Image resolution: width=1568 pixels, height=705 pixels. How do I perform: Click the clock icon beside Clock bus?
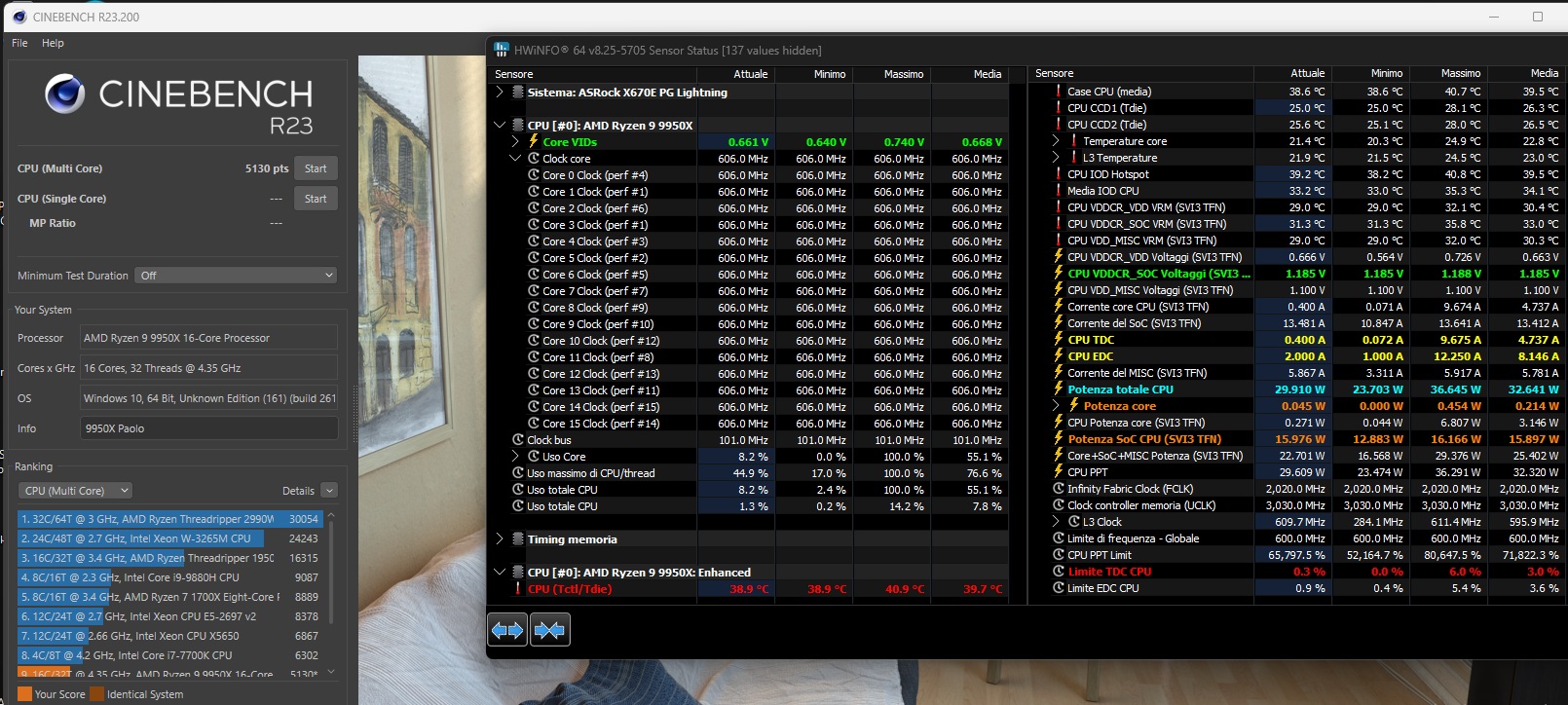pyautogui.click(x=518, y=440)
